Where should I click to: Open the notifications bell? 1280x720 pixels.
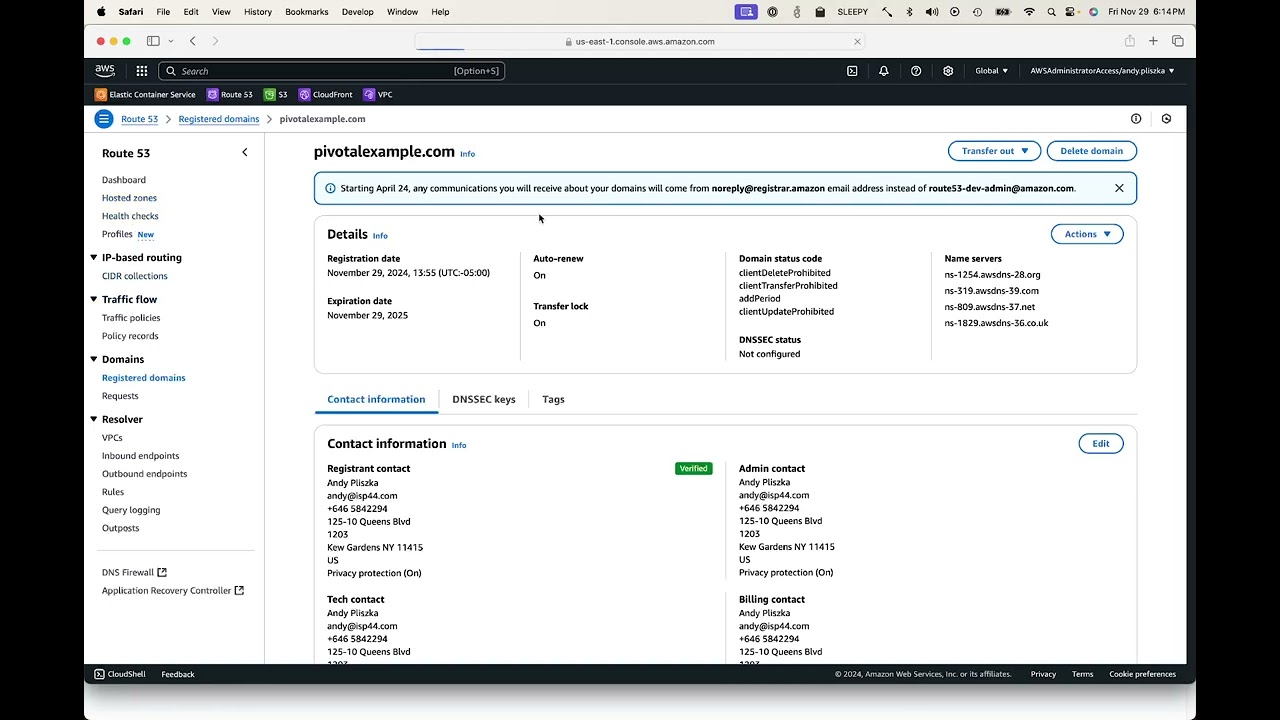click(x=884, y=71)
